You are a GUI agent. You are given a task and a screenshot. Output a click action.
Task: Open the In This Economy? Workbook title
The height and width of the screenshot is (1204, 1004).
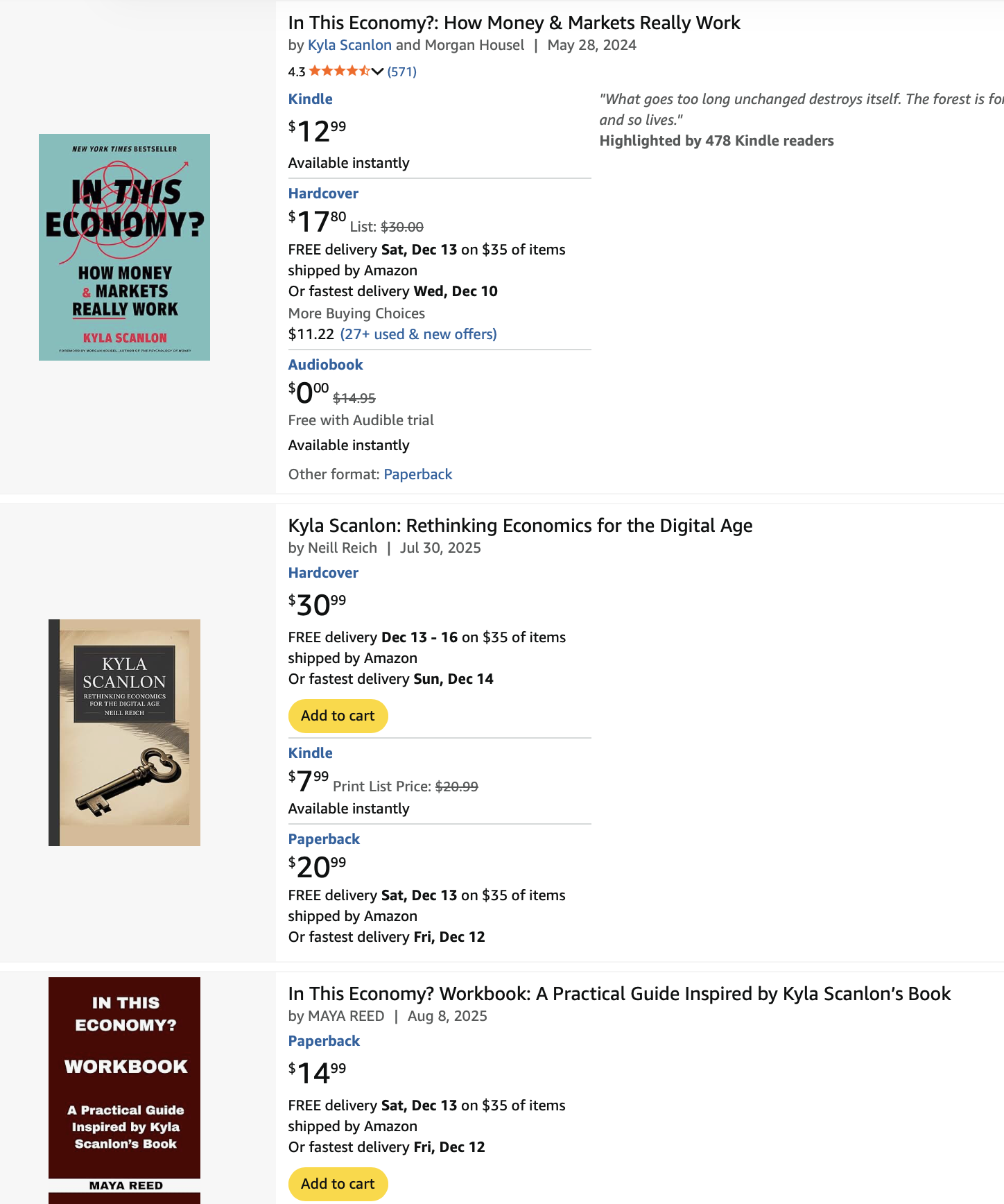619,994
